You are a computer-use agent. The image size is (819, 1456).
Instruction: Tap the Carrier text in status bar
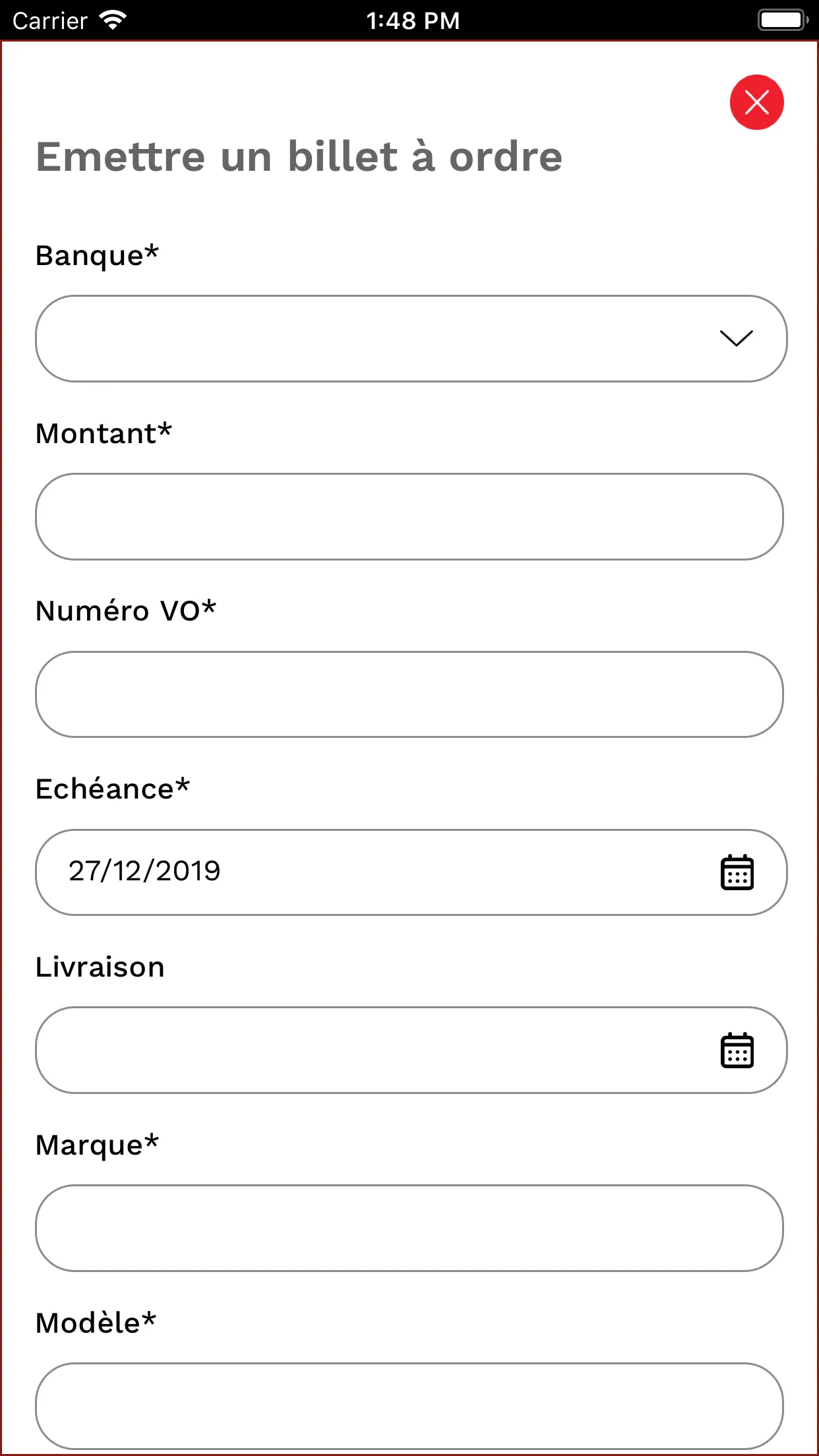[50, 21]
